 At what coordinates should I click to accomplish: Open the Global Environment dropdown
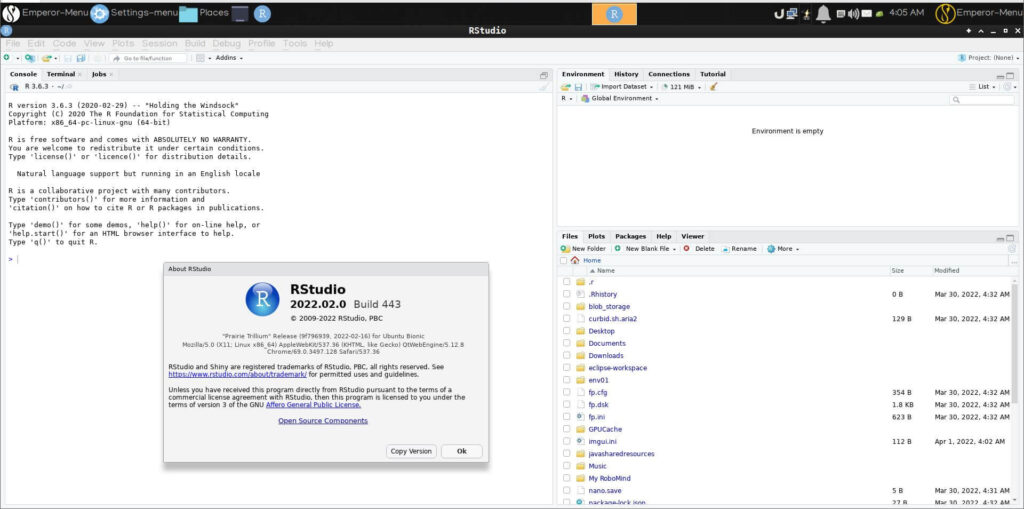tap(620, 99)
